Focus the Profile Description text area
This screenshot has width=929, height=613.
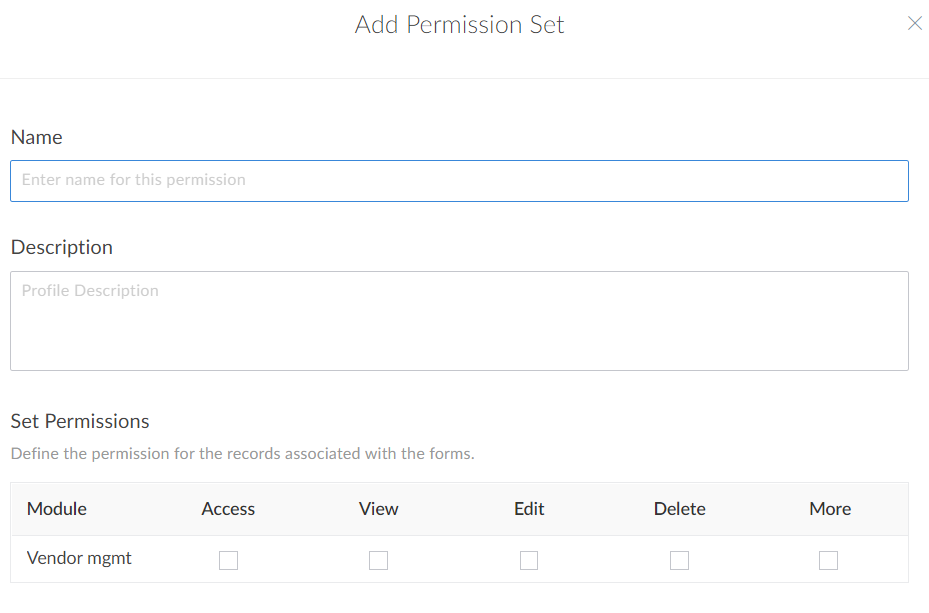coord(459,321)
